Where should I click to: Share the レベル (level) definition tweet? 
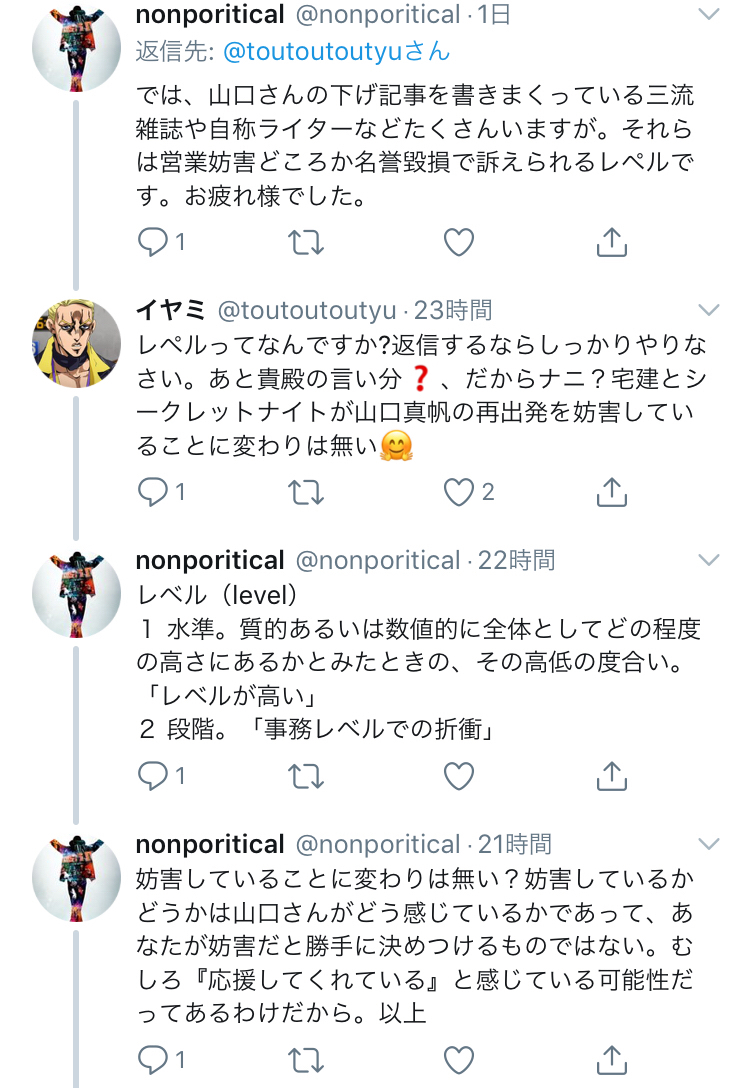coord(611,775)
